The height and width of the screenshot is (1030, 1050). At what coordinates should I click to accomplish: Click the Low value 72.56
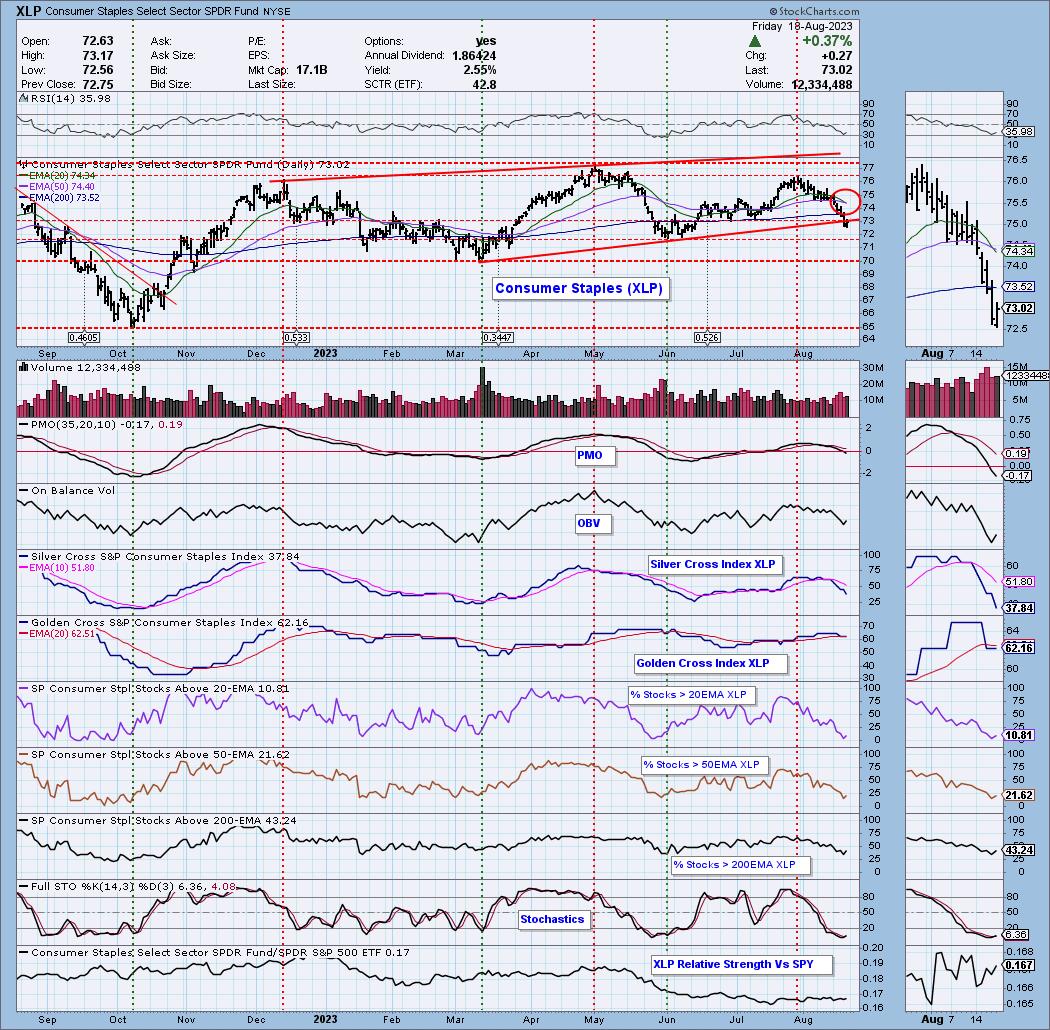click(98, 70)
